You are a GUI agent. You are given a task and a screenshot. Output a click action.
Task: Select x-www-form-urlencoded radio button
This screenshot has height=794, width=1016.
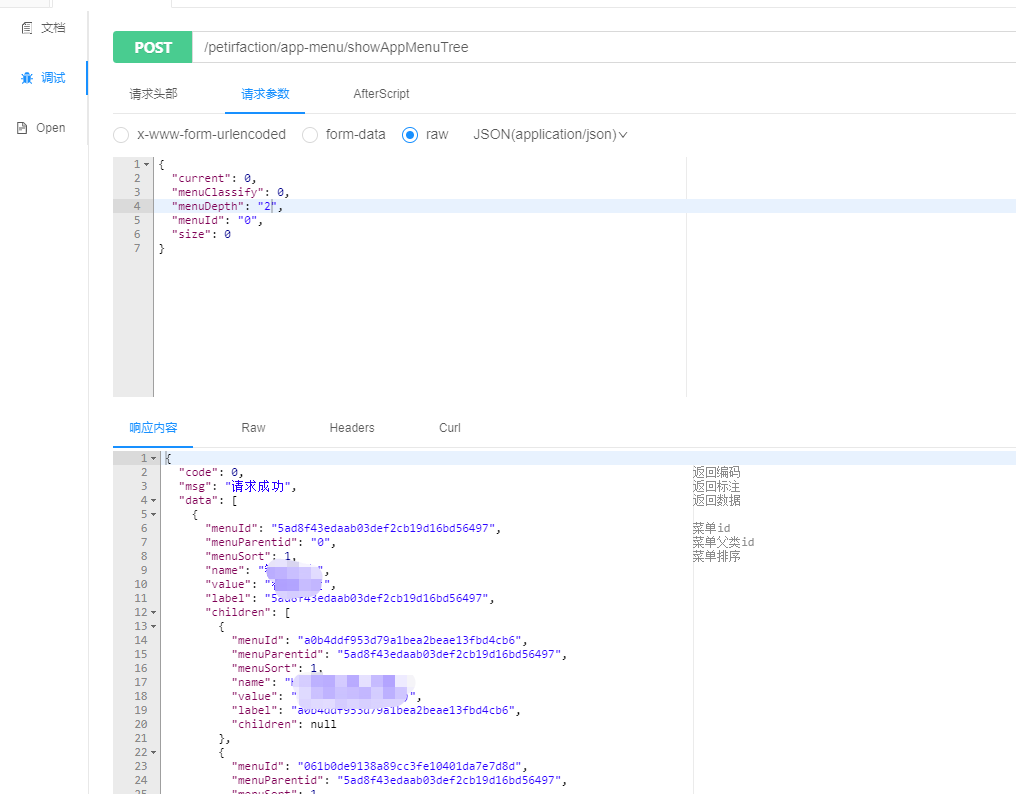121,135
